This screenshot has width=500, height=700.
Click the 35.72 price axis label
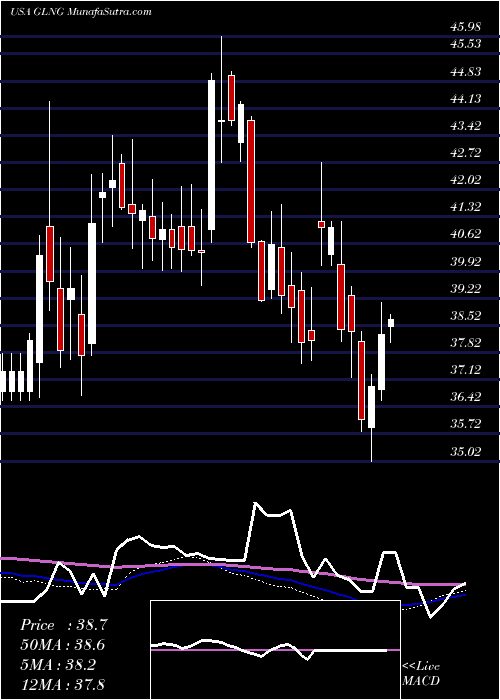[x=465, y=424]
